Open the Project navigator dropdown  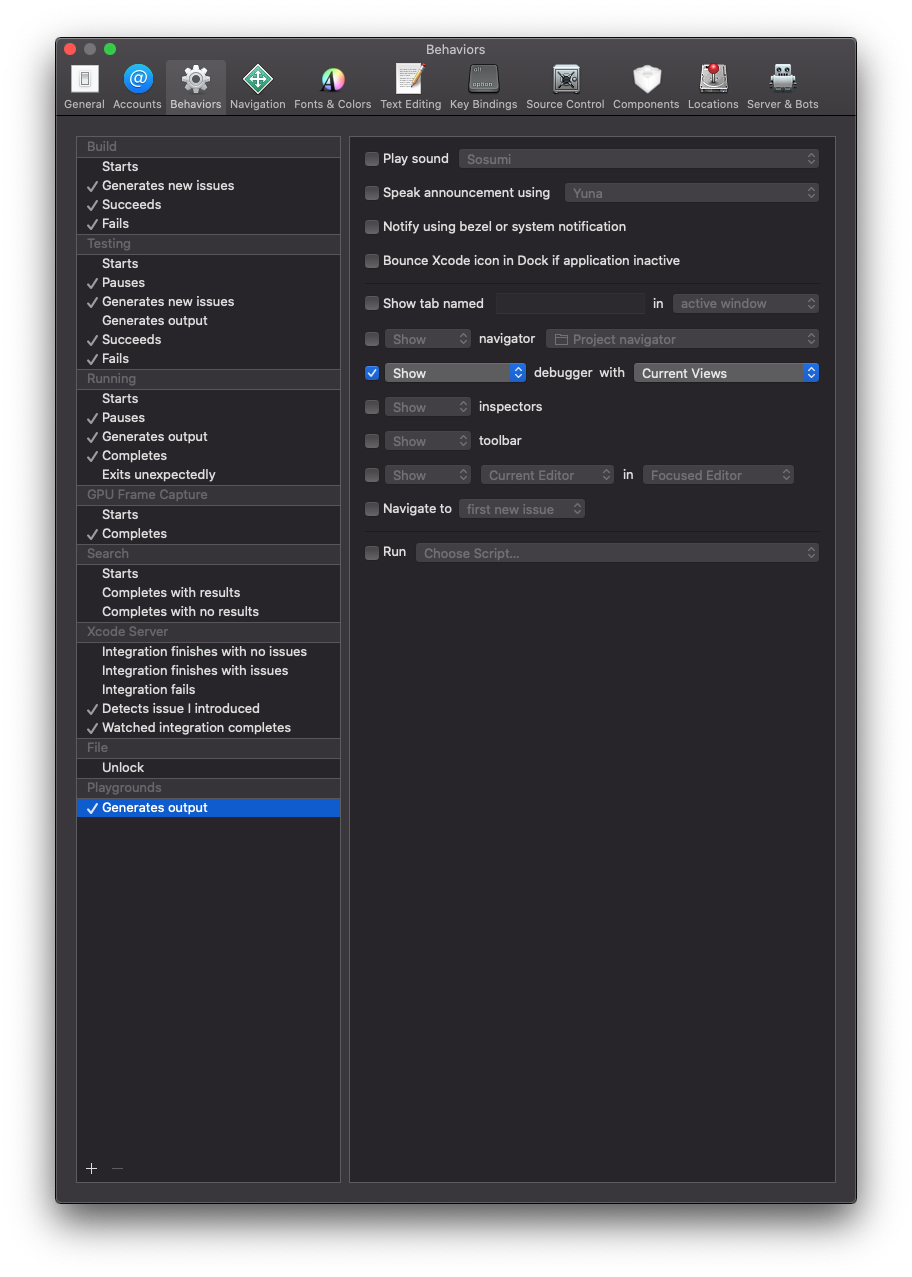[x=682, y=339]
